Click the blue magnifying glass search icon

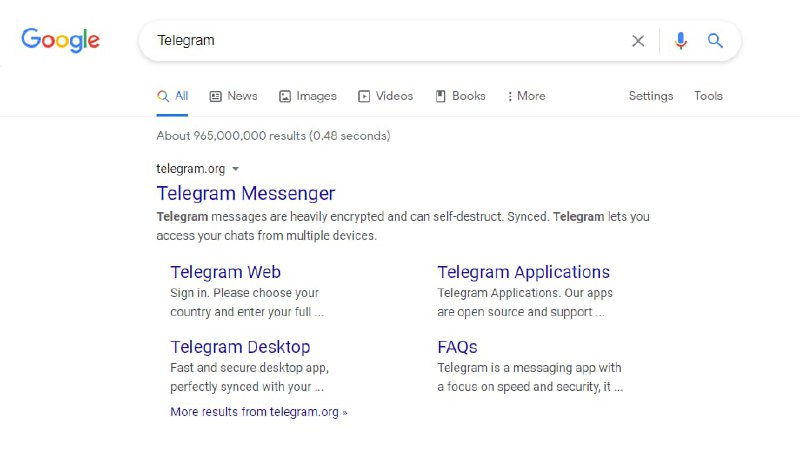[x=715, y=40]
